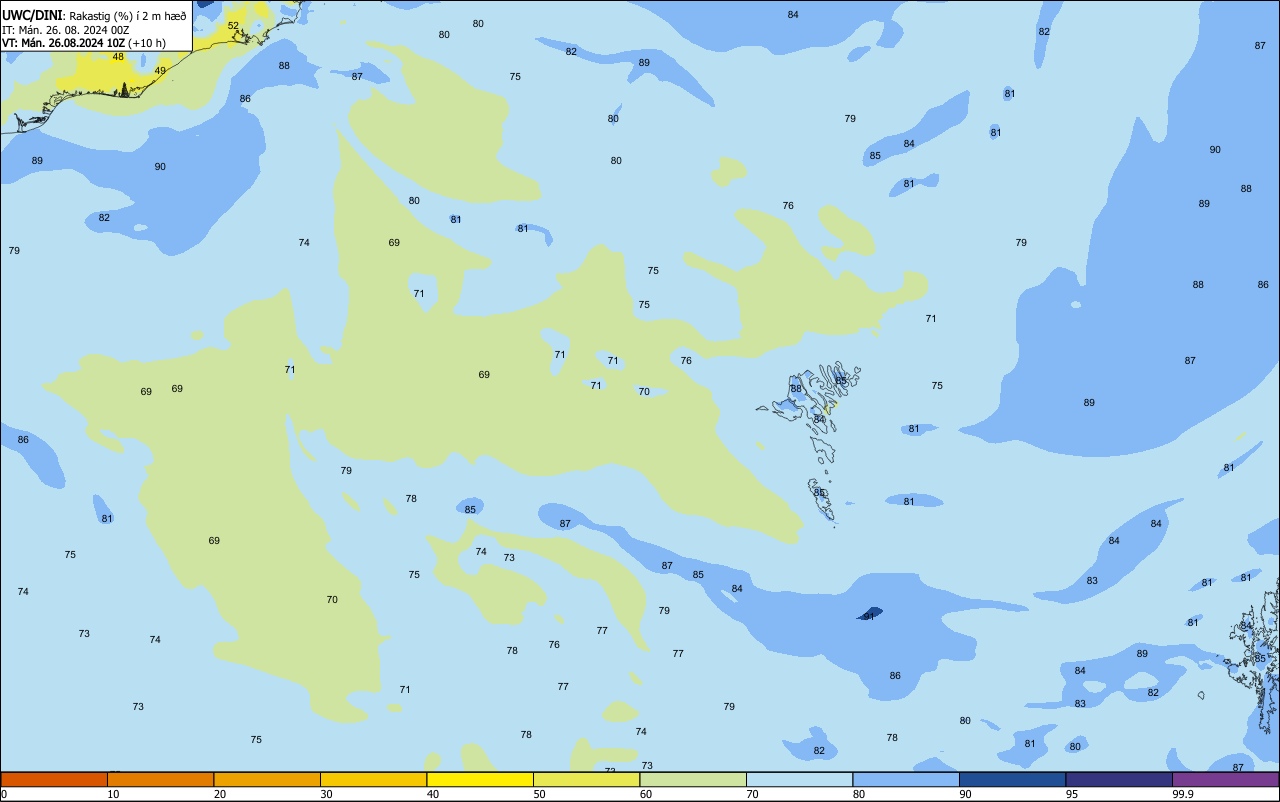
Task: Click the 70–80 pale blue legend swatch
Action: [799, 779]
